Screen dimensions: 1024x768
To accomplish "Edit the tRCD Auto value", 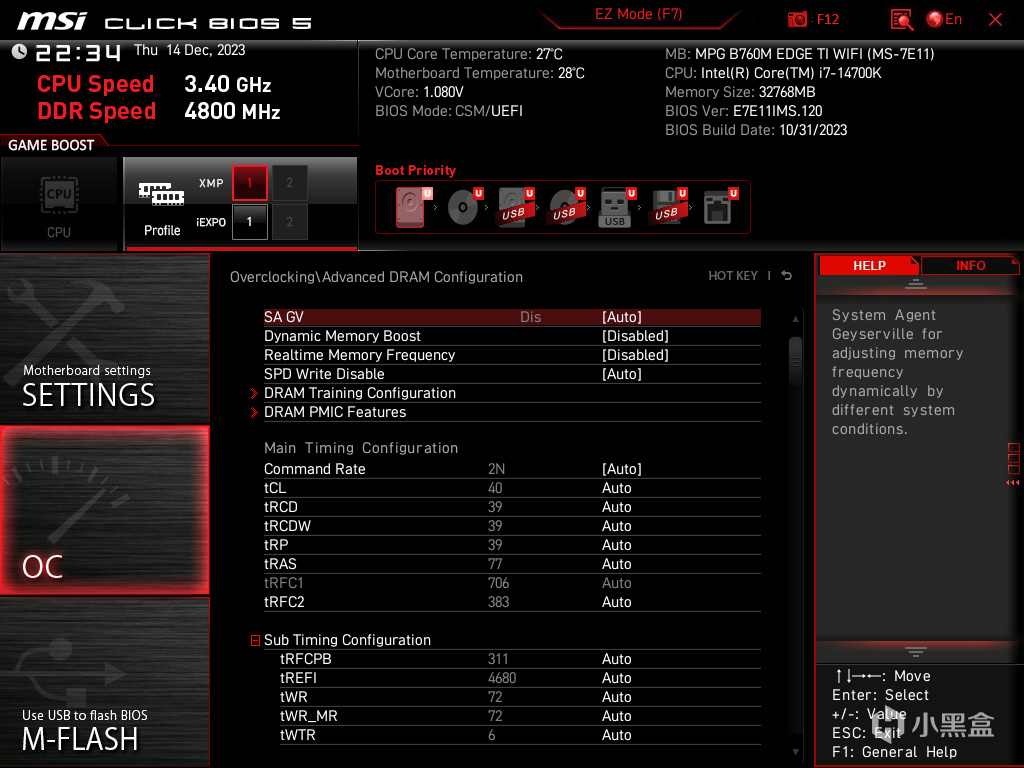I will pos(616,507).
